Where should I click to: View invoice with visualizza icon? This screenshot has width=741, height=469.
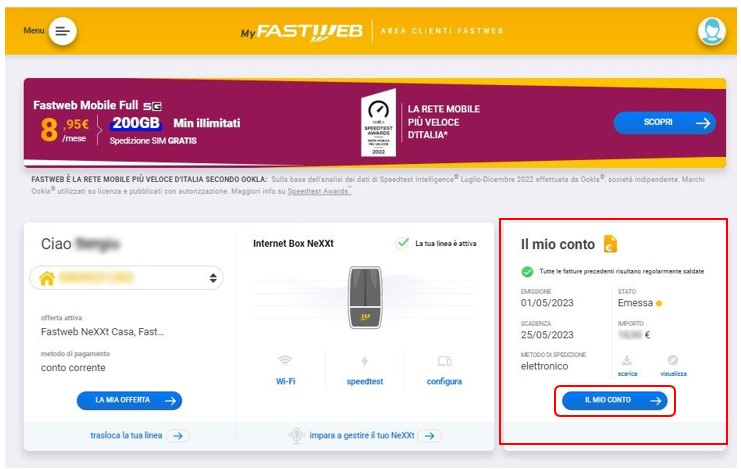[x=673, y=360]
